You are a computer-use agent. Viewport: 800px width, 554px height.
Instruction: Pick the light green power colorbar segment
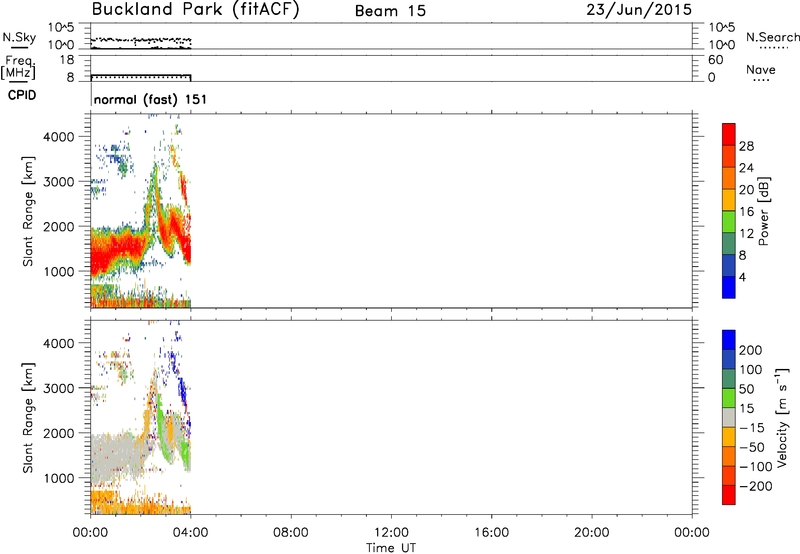tap(729, 221)
